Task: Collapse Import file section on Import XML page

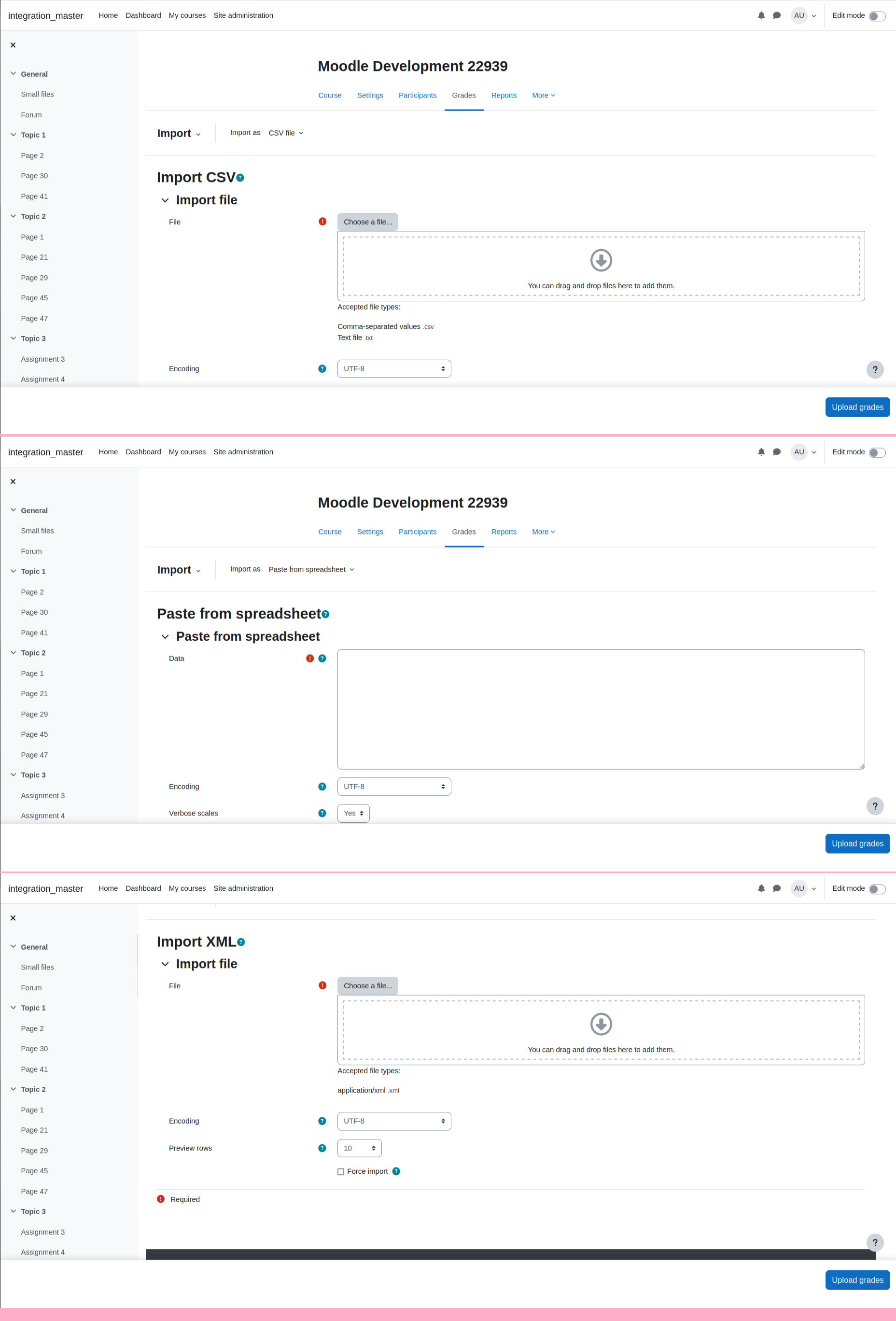Action: pos(165,964)
